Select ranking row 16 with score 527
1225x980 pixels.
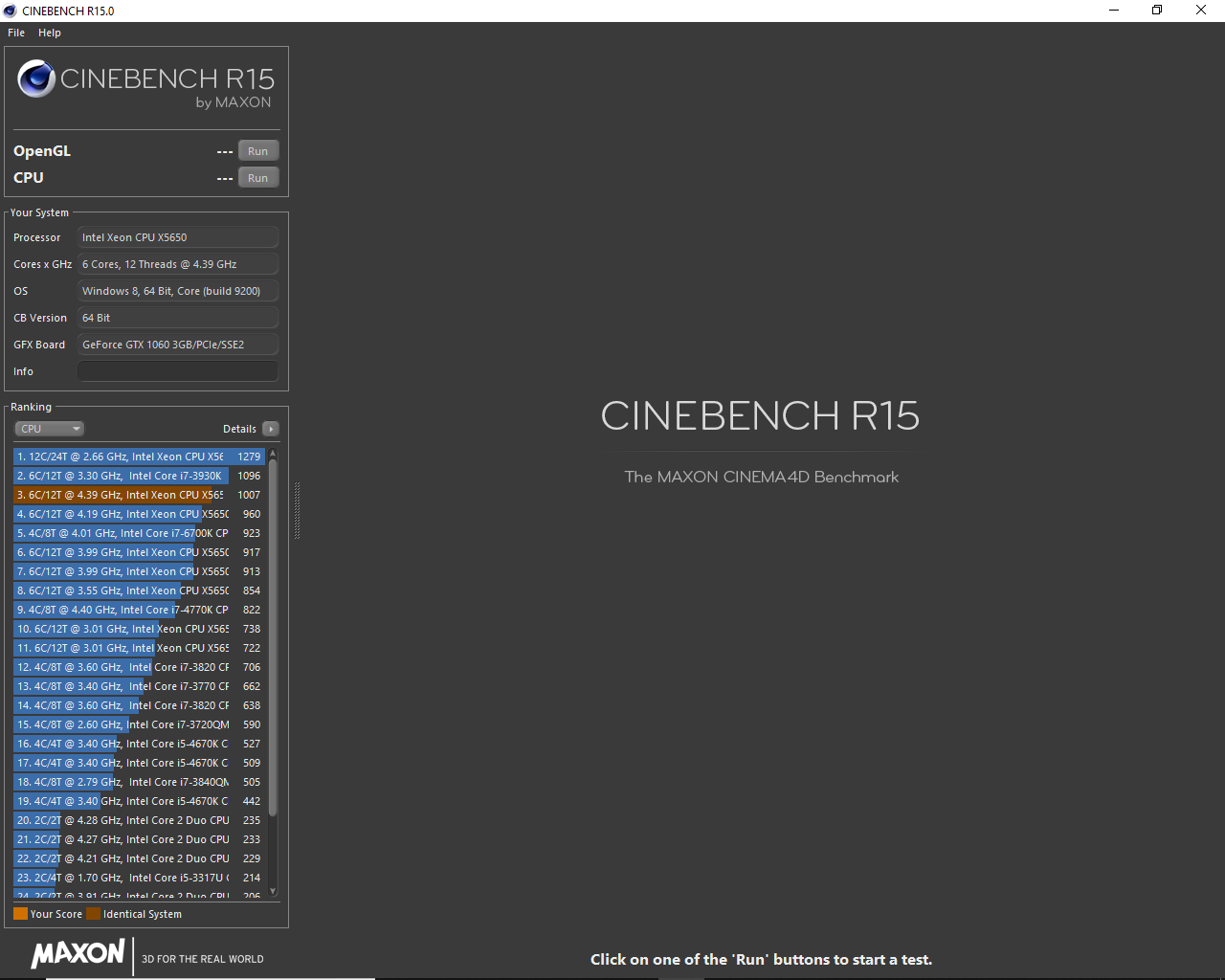tap(140, 744)
